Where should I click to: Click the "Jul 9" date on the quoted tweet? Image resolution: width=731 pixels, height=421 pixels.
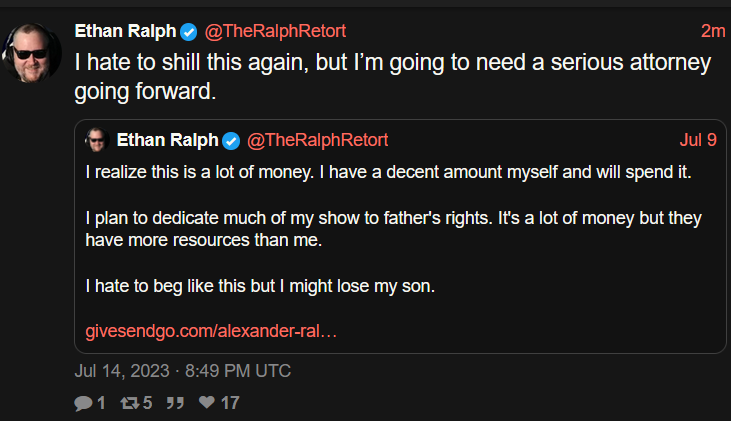pyautogui.click(x=697, y=139)
